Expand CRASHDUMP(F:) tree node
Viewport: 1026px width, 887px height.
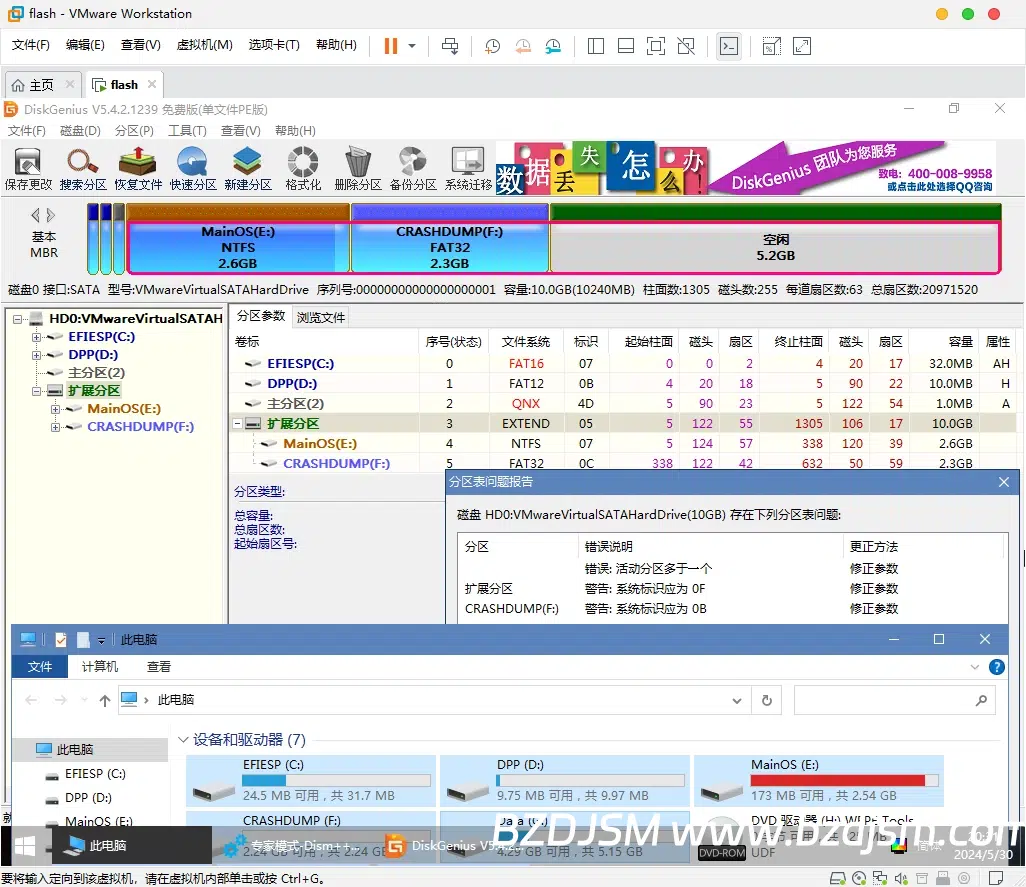(x=56, y=426)
